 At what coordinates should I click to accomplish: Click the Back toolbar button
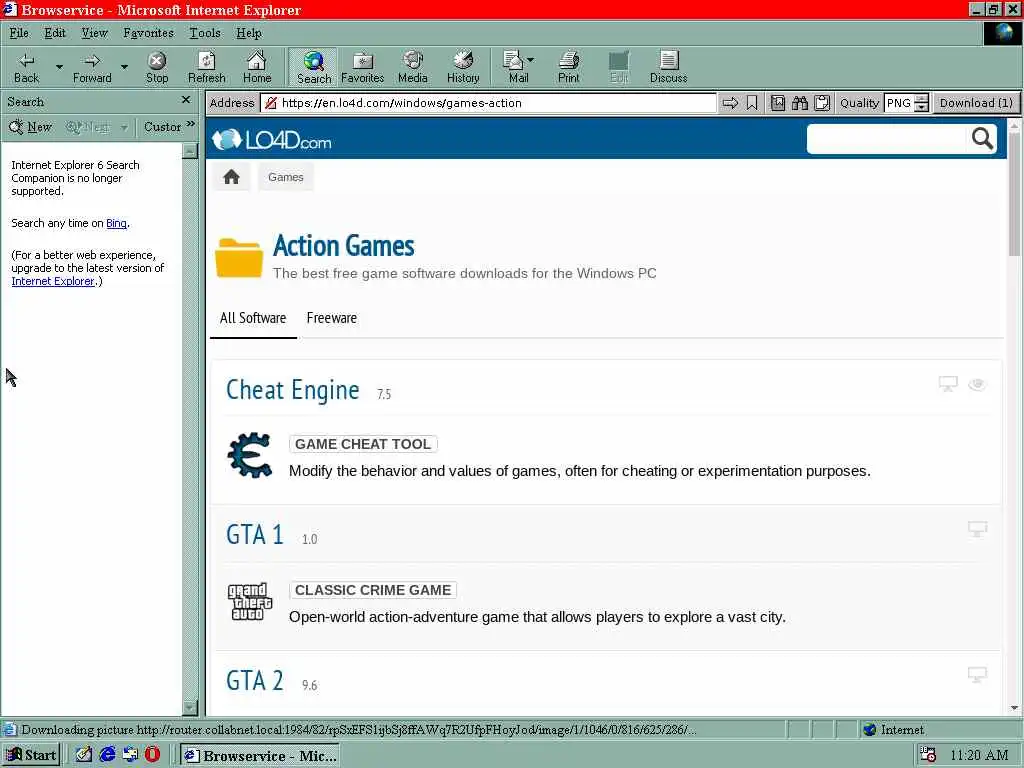(27, 67)
